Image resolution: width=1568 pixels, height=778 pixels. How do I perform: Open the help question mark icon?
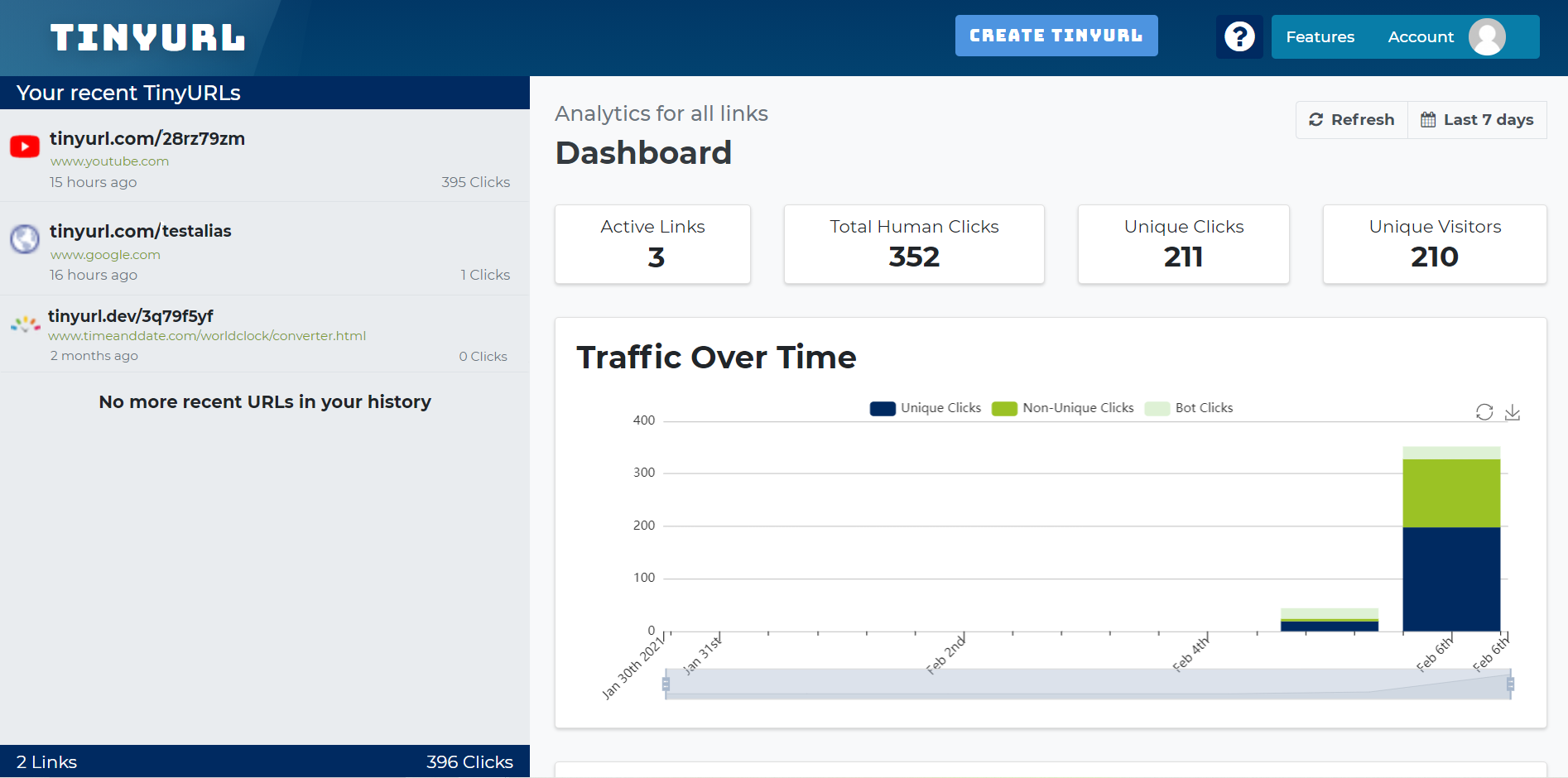coord(1239,37)
